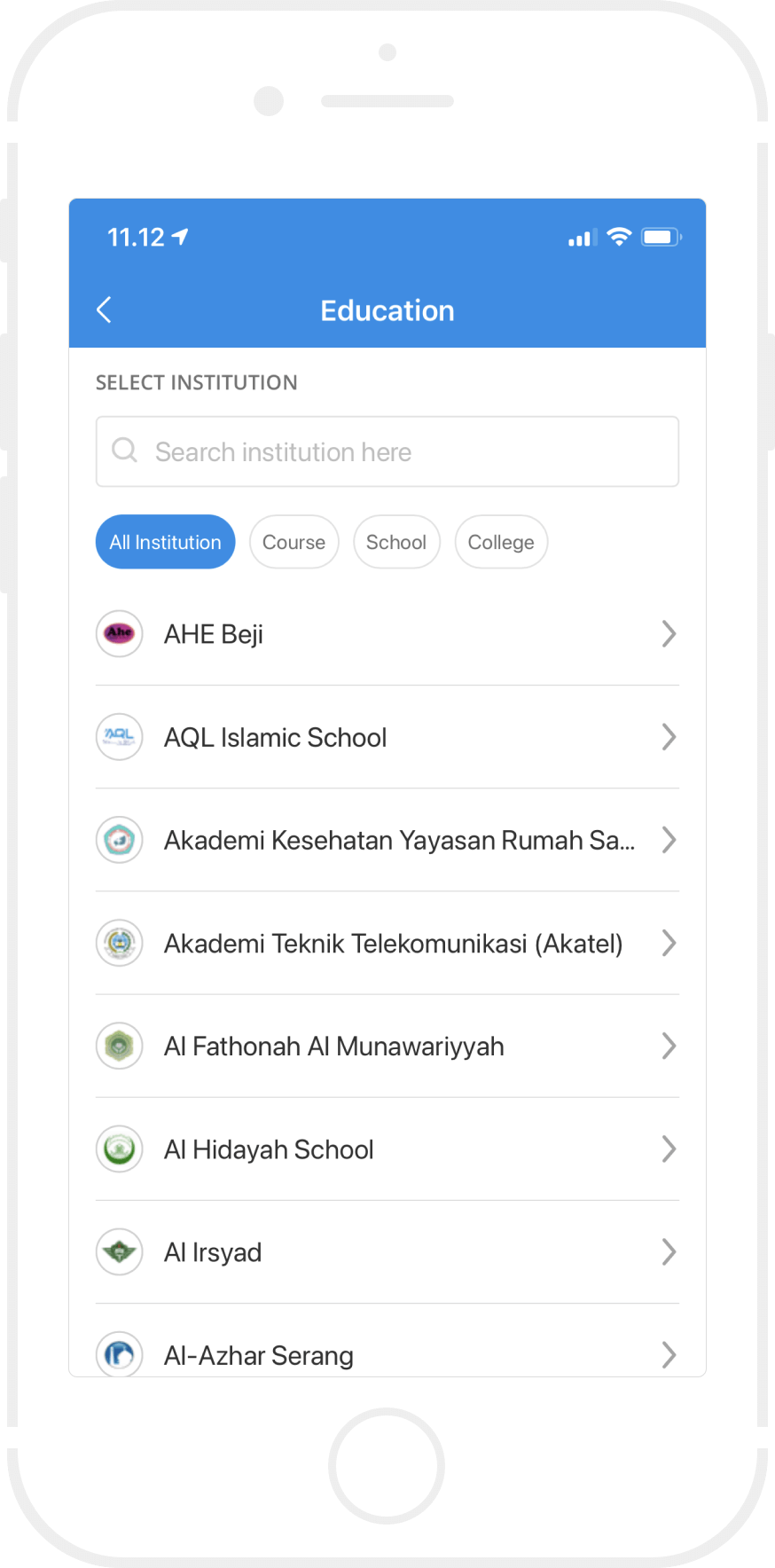Tap the back arrow in Education header
Viewport: 775px width, 1568px height.
click(x=104, y=310)
